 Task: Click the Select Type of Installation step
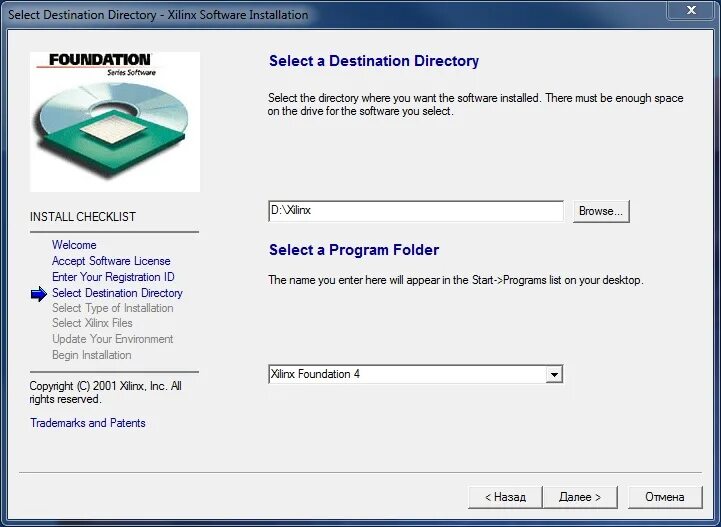[113, 308]
